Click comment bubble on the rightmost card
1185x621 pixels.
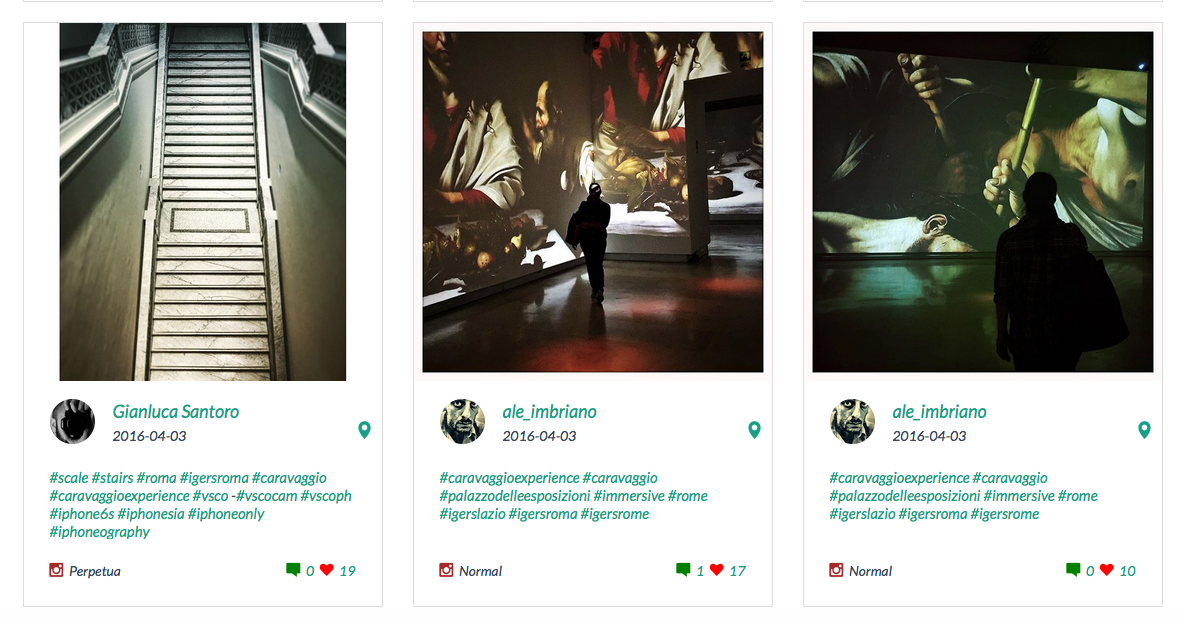[1073, 570]
